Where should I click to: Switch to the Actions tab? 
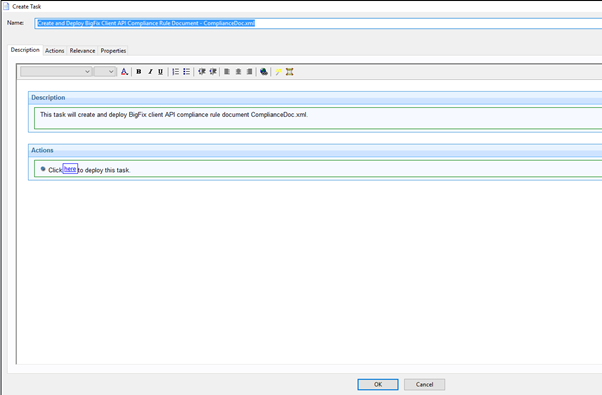[55, 51]
